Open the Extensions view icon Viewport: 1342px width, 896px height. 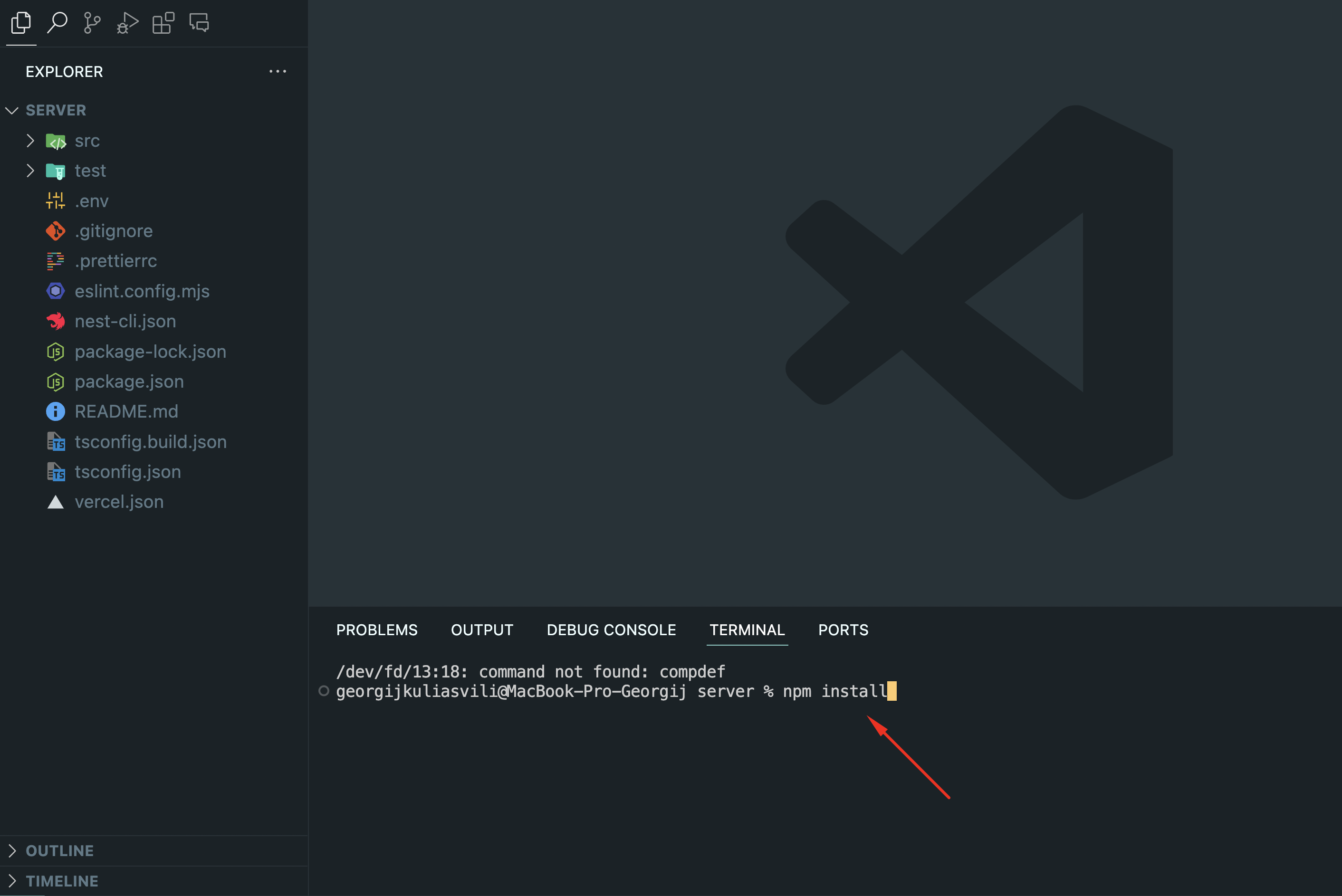[163, 23]
